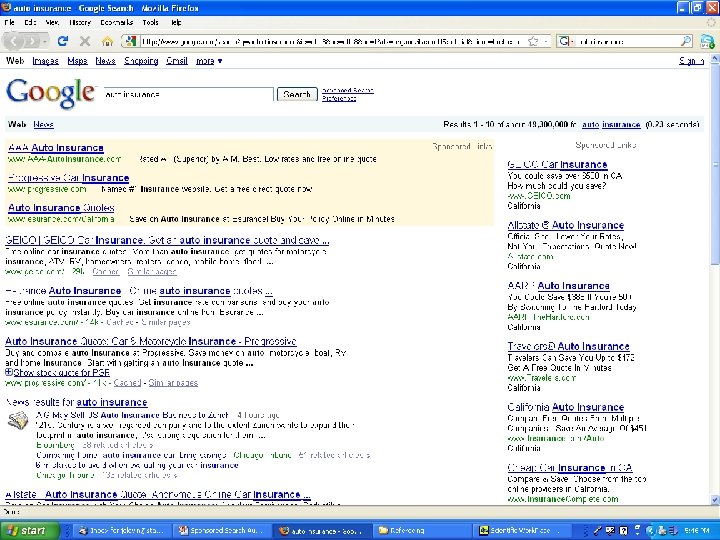Click the Google search button
Image resolution: width=720 pixels, height=540 pixels.
297,94
